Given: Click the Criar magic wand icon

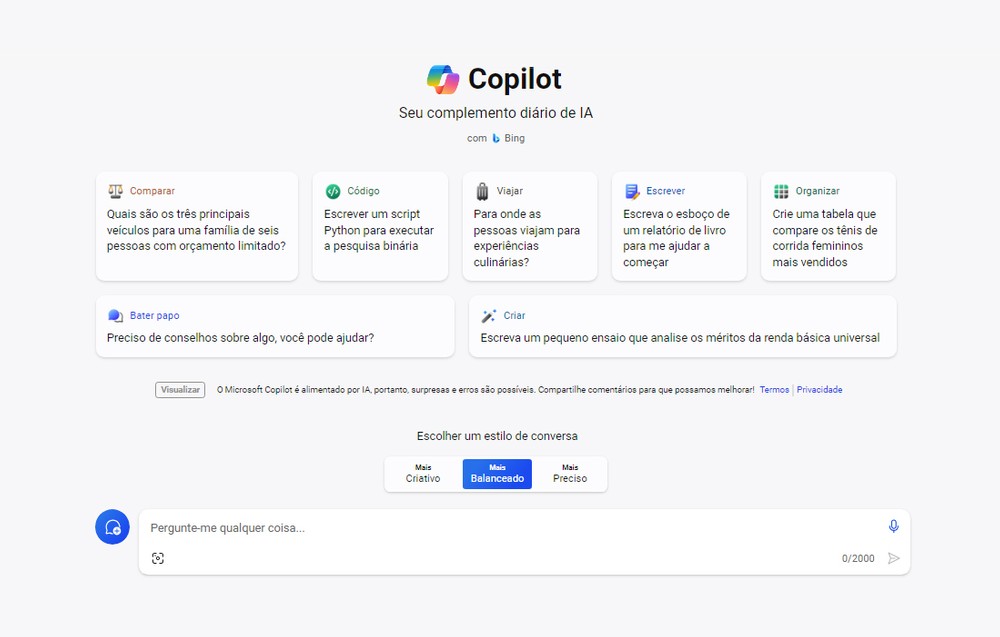Looking at the screenshot, I should point(489,316).
